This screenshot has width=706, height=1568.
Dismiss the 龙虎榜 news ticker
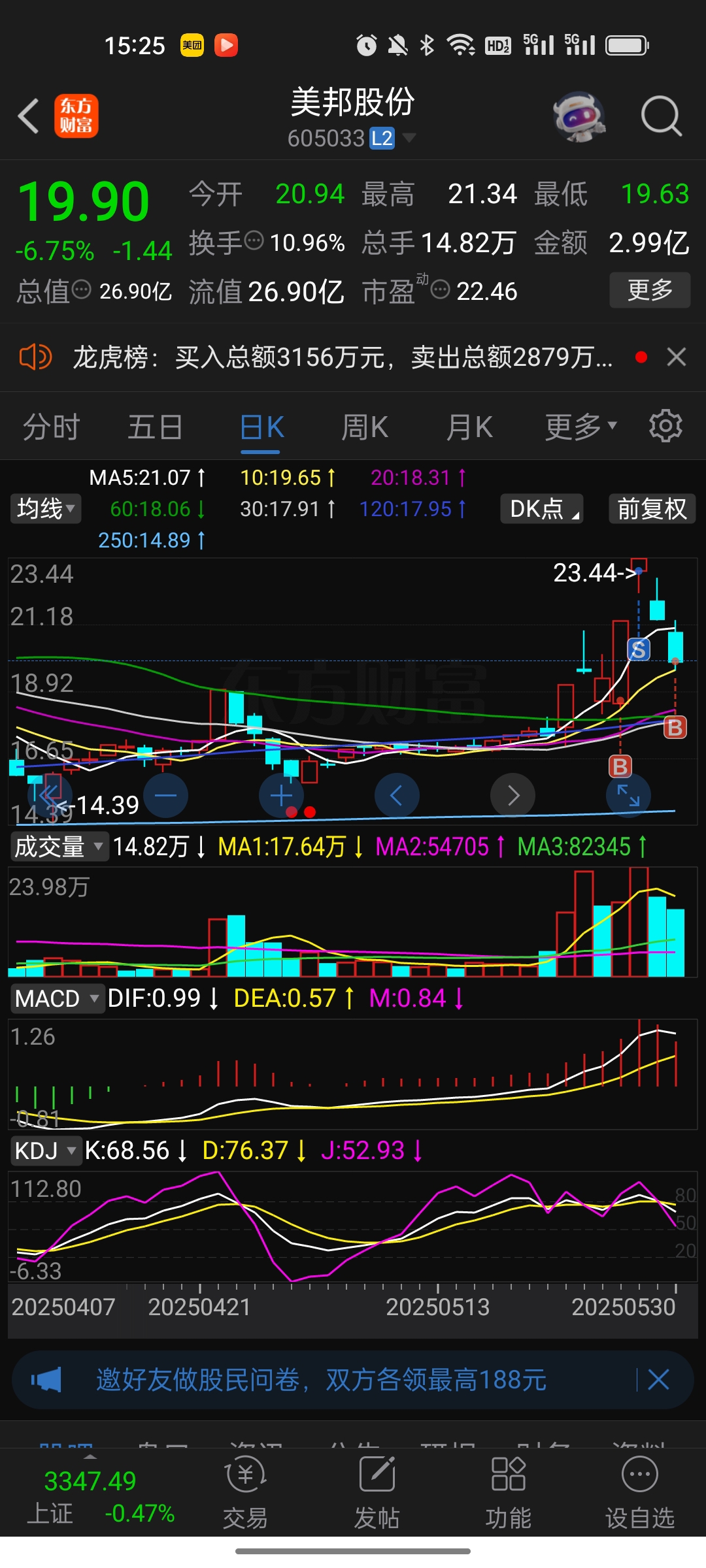pos(677,357)
